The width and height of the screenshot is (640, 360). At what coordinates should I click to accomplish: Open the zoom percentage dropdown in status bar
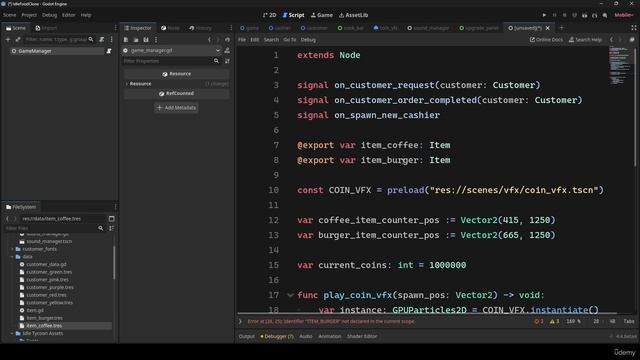point(573,322)
